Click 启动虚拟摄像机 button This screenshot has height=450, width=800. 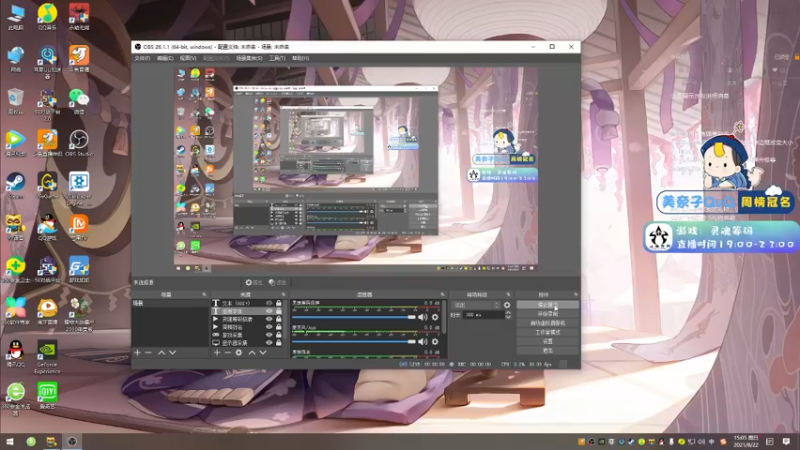pos(547,323)
